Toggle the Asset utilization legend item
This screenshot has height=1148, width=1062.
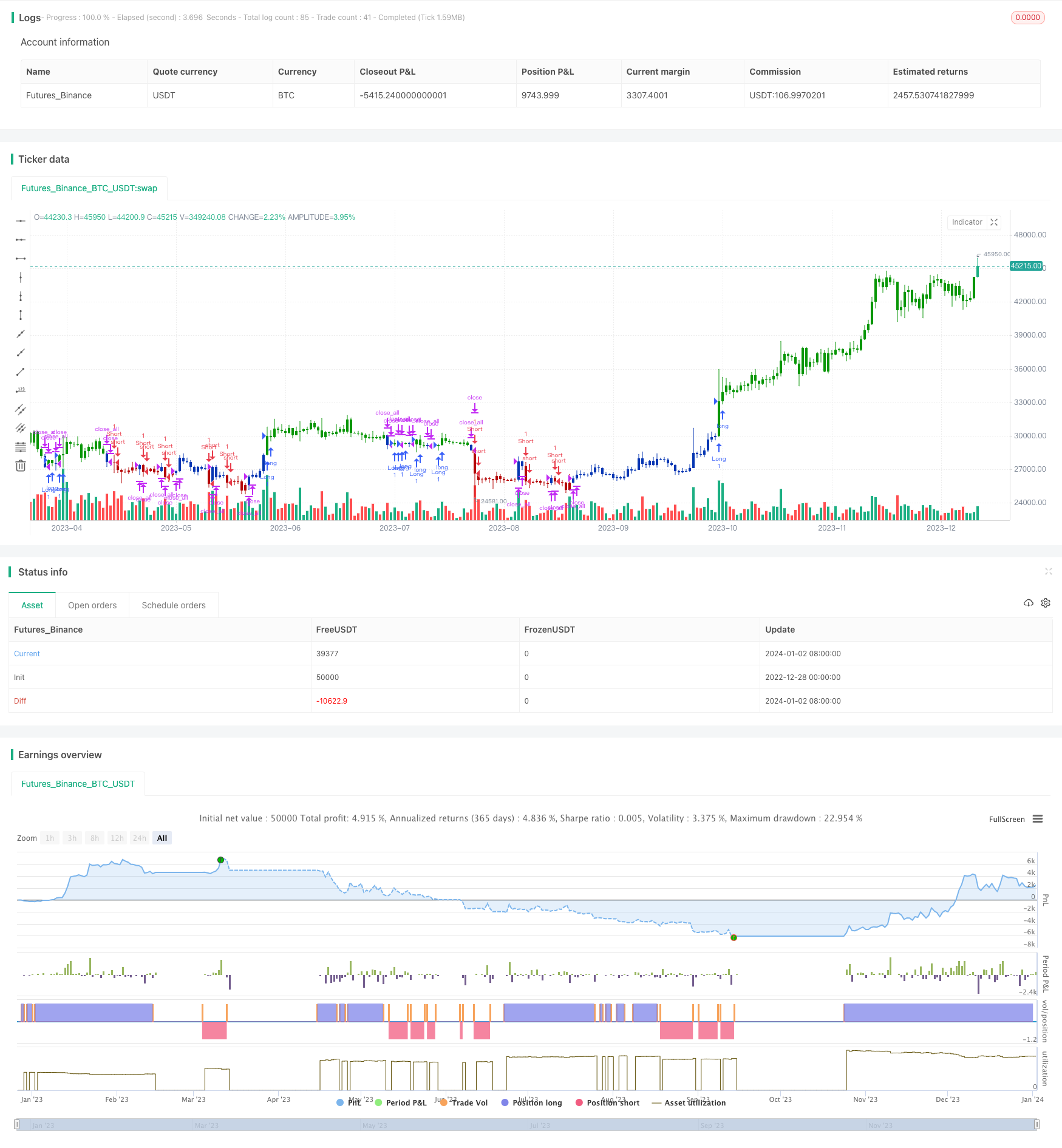pyautogui.click(x=689, y=1102)
